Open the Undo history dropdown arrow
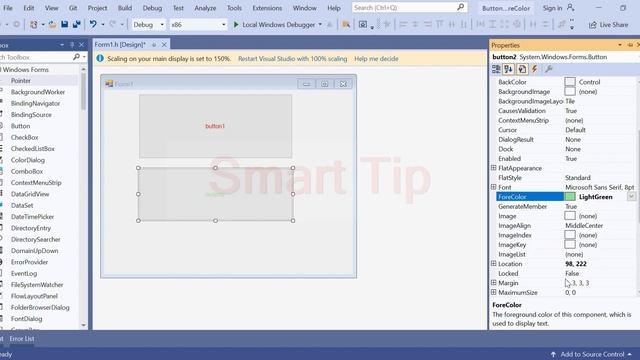 (x=102, y=24)
